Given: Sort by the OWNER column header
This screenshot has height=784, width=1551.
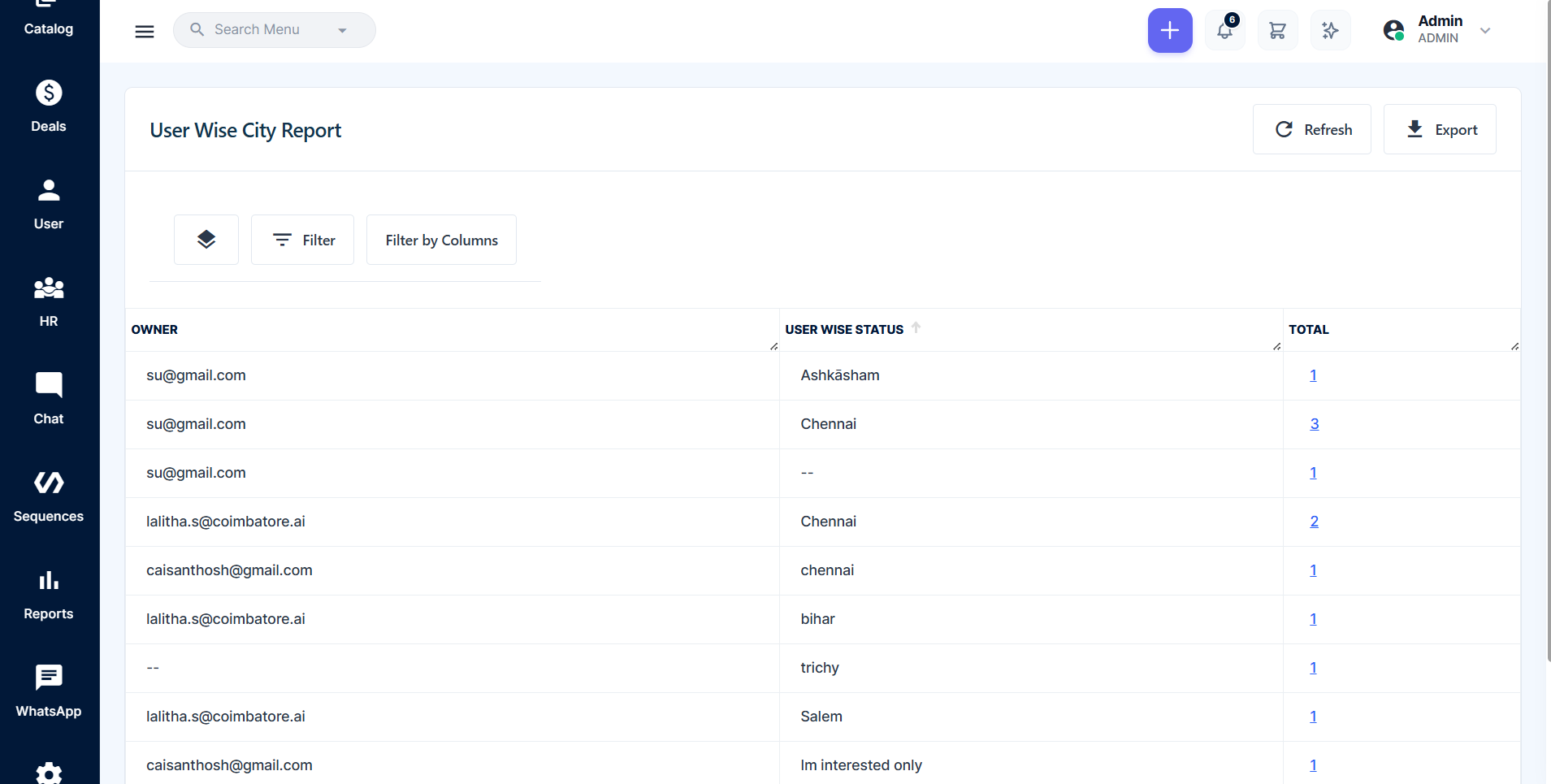Looking at the screenshot, I should click(154, 330).
